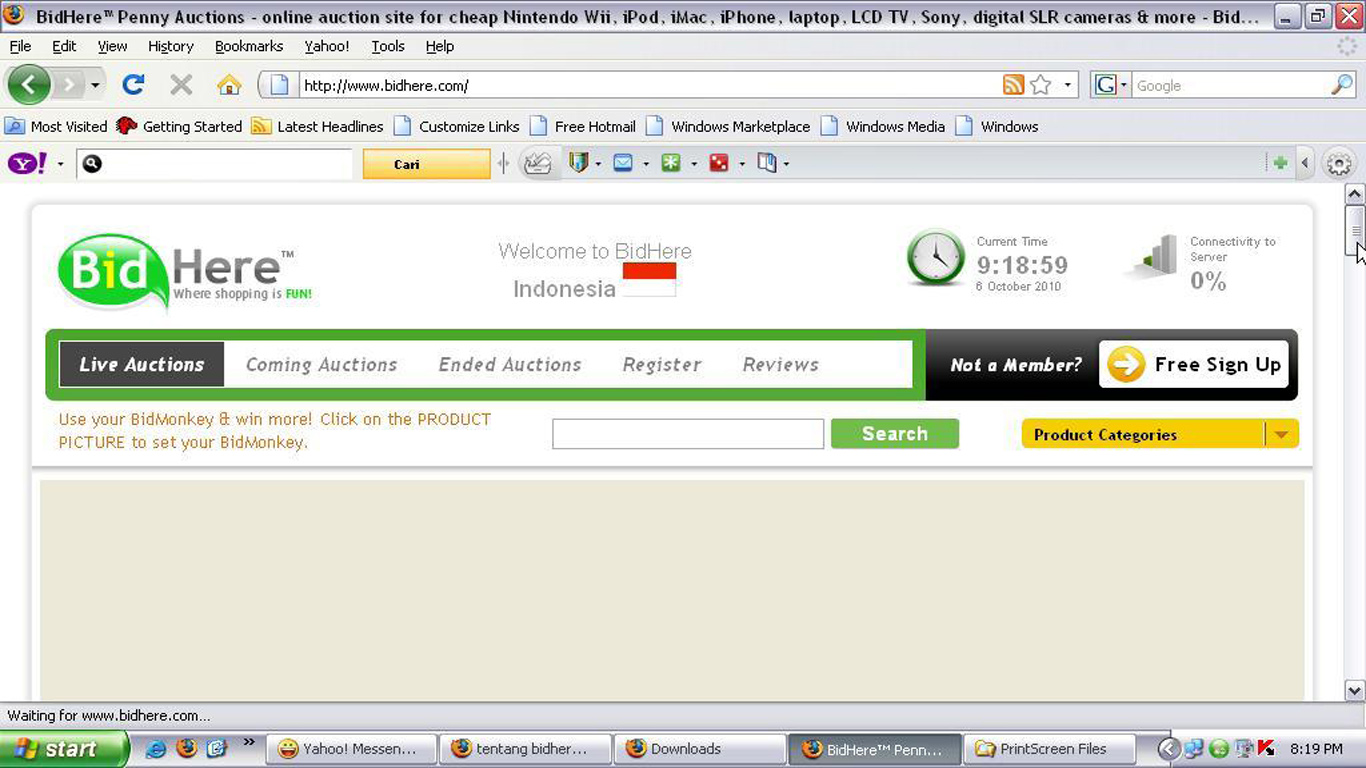Click the RSS feed icon in address bar
Viewport: 1366px width, 768px height.
pyautogui.click(x=1013, y=85)
